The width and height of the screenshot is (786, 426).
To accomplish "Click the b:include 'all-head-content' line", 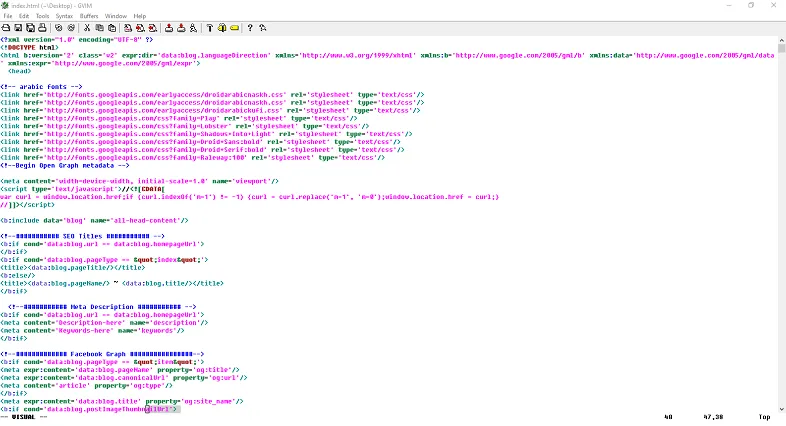I will (x=94, y=221).
